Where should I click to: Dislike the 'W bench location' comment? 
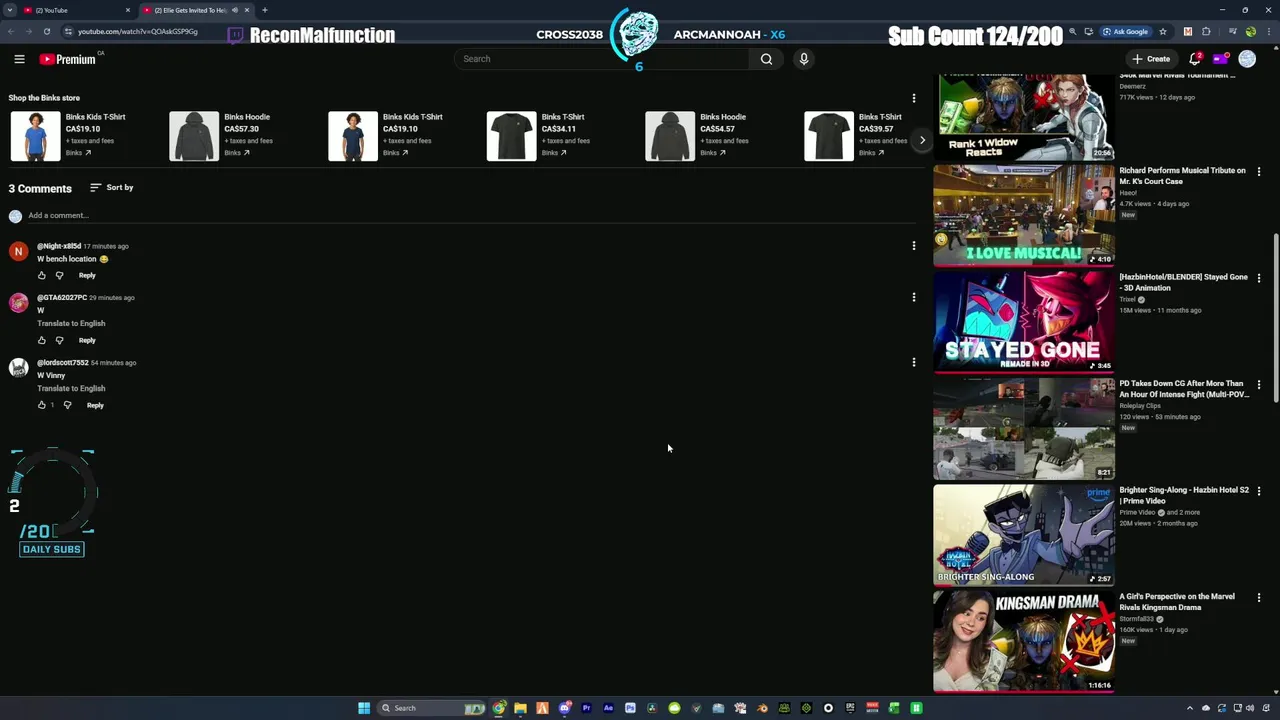[59, 275]
